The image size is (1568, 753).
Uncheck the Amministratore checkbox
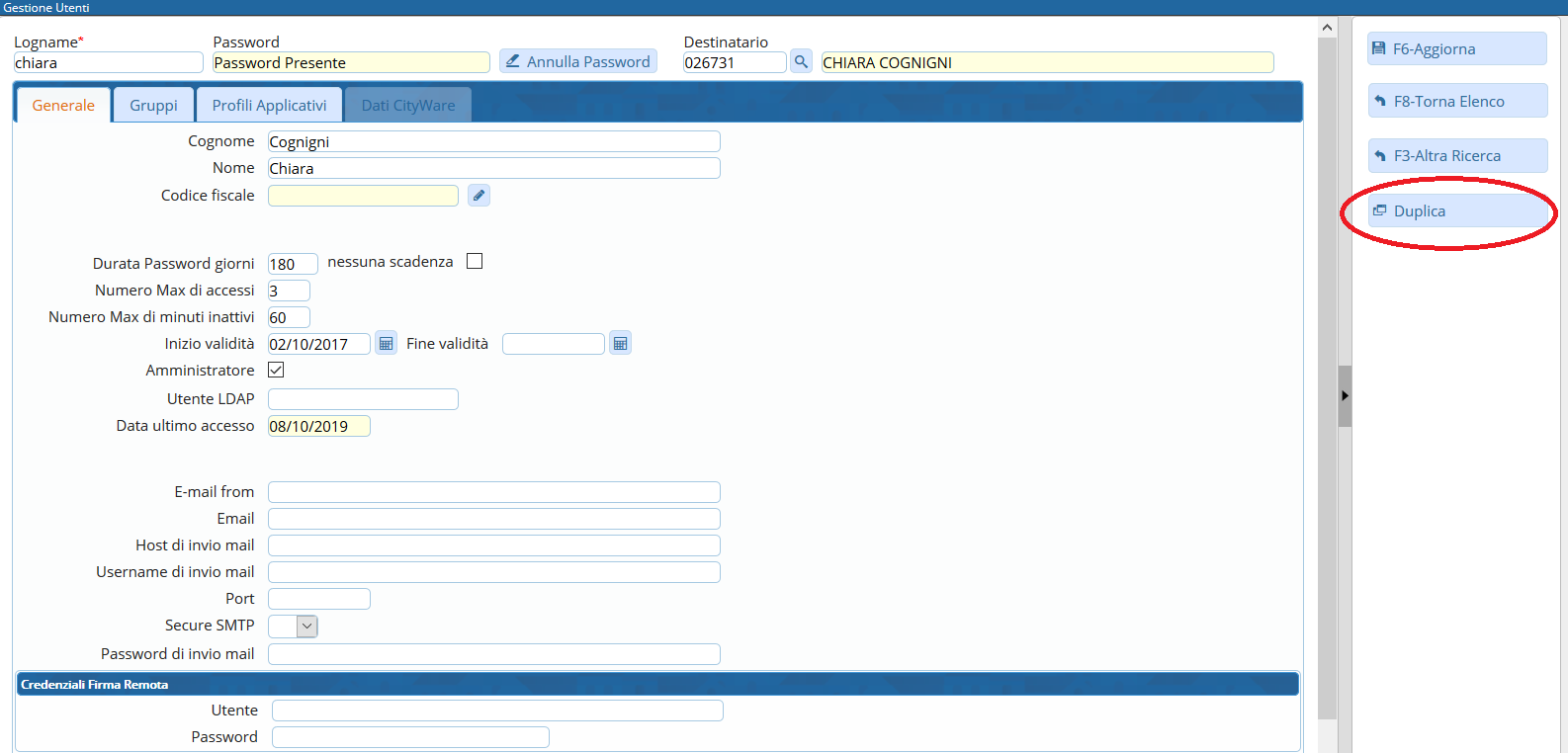(276, 370)
